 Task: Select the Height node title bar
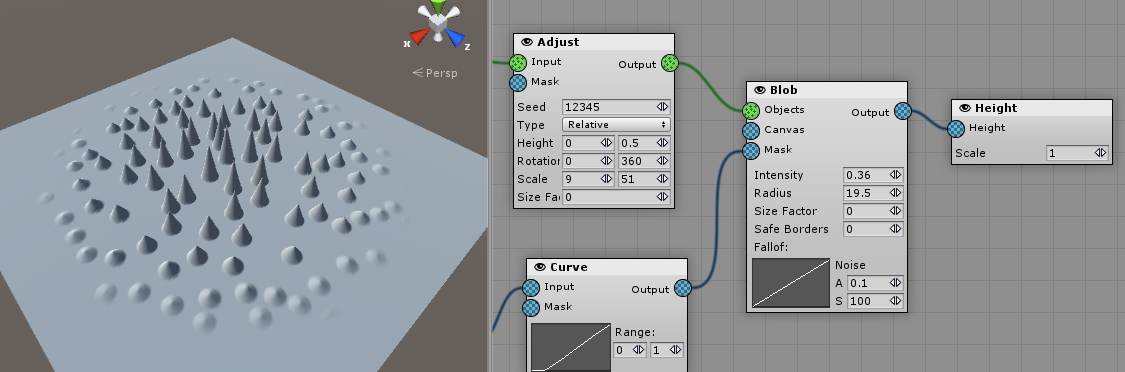pos(1032,108)
